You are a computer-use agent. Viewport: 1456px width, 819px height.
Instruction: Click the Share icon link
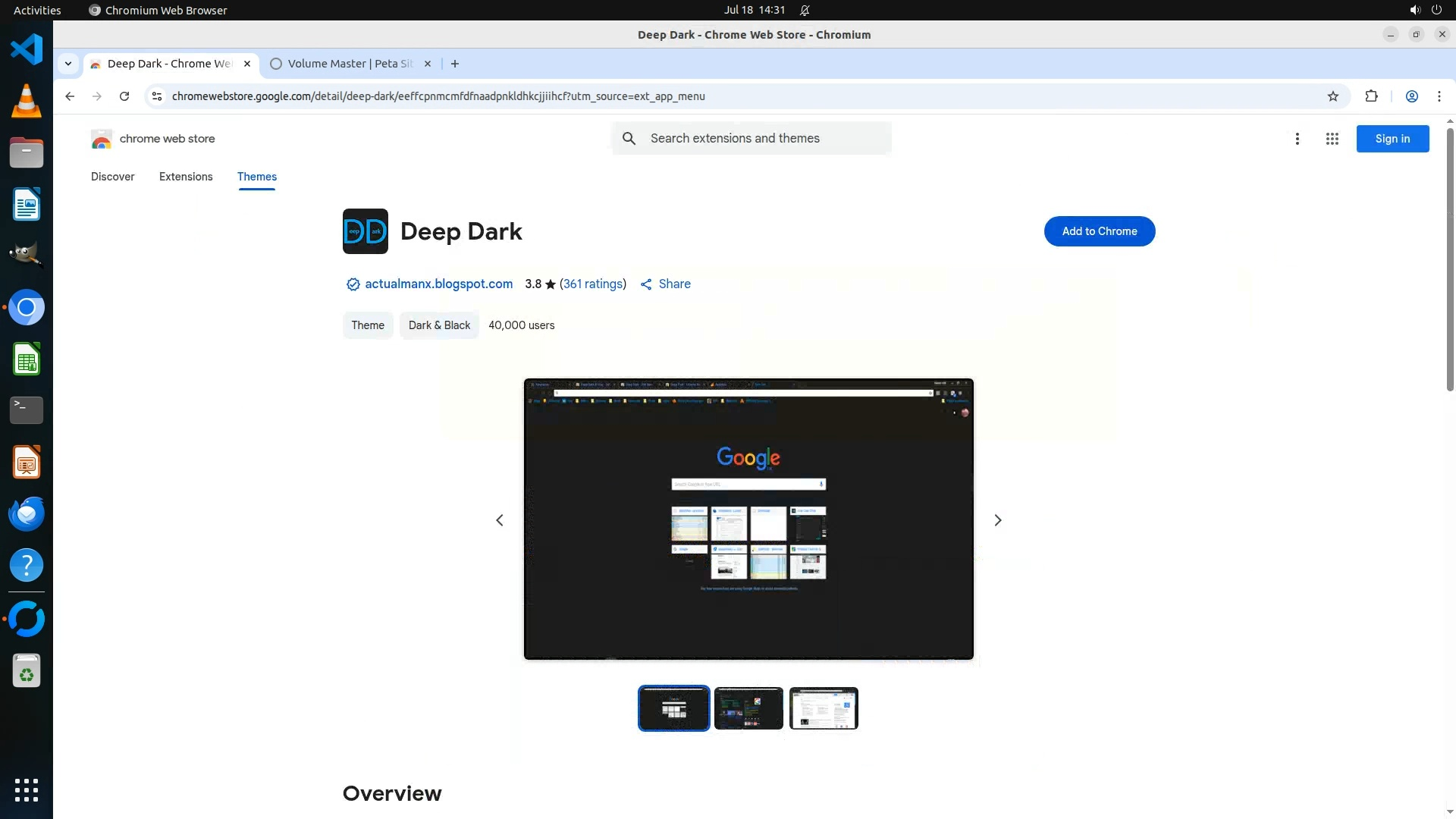(x=665, y=284)
